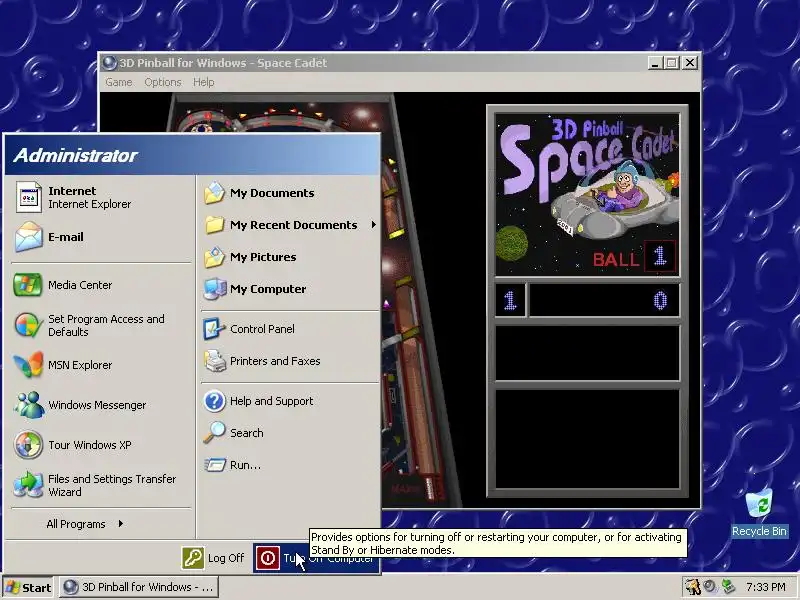Open the Help menu in Pinball
The width and height of the screenshot is (800, 600).
tap(204, 82)
